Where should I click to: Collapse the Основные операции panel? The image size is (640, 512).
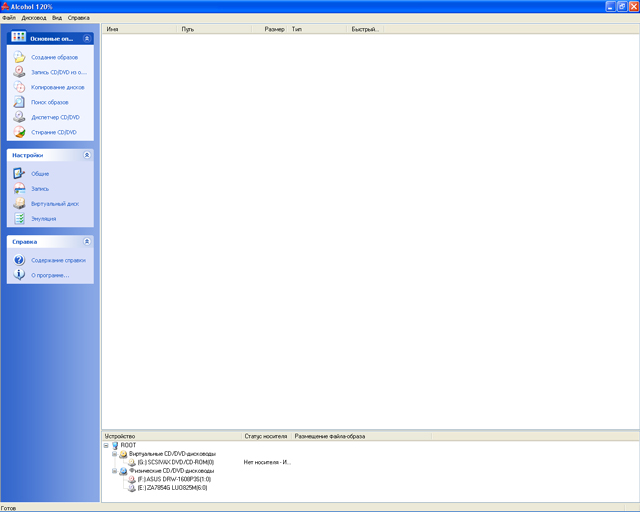tap(87, 38)
